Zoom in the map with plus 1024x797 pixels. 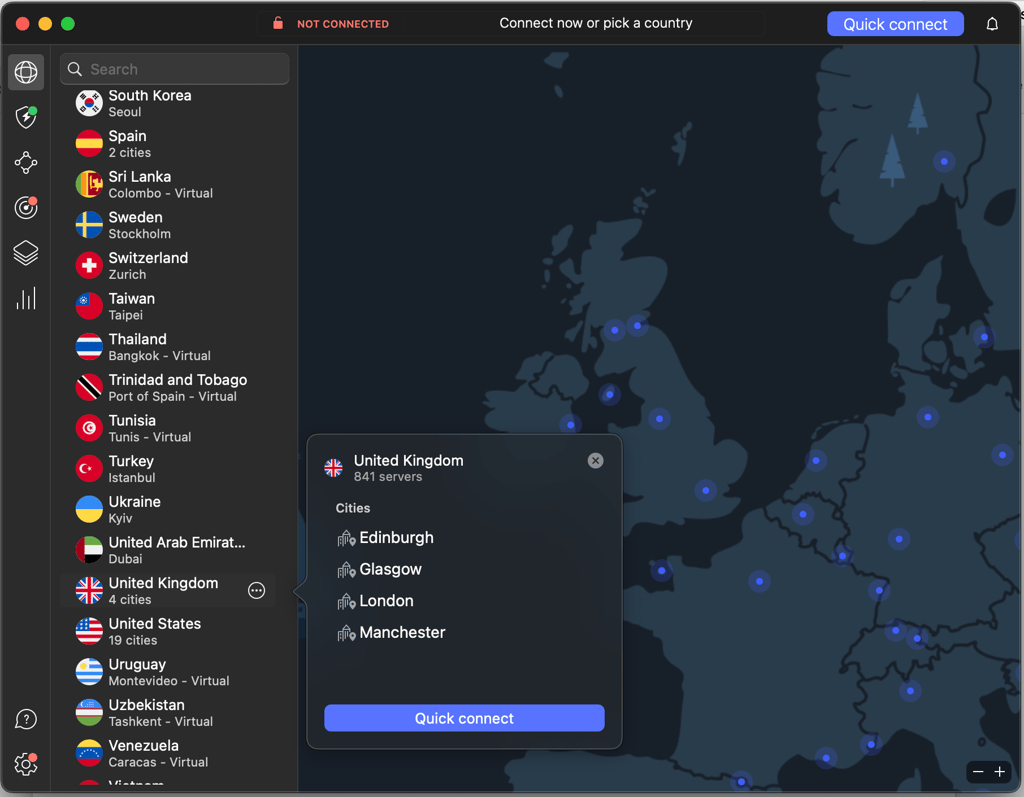click(1000, 772)
